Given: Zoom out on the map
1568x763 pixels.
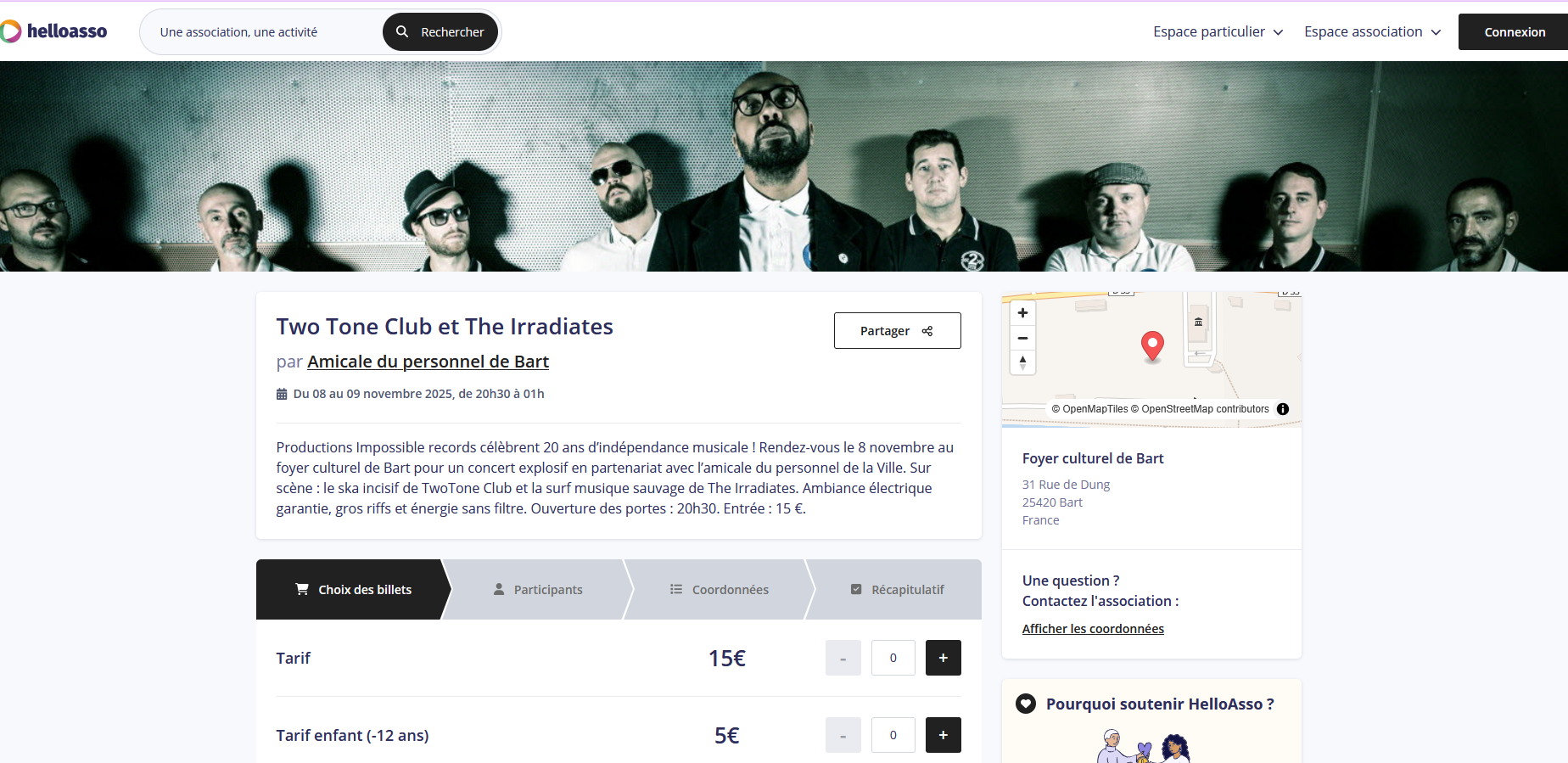Looking at the screenshot, I should (x=1022, y=338).
